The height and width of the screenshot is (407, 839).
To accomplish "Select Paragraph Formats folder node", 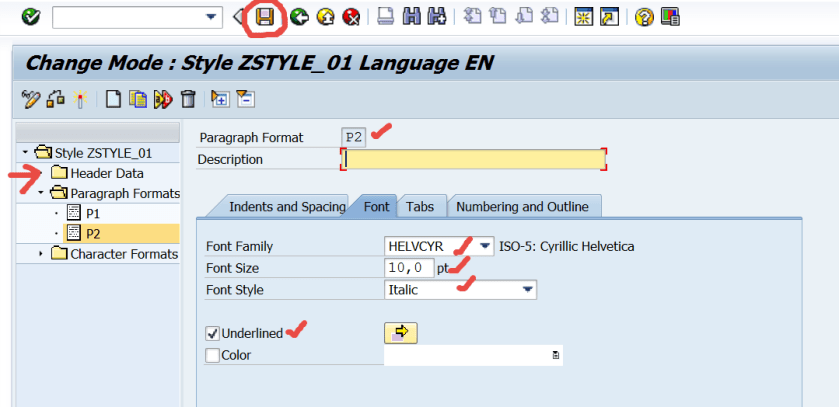I will click(x=125, y=193).
